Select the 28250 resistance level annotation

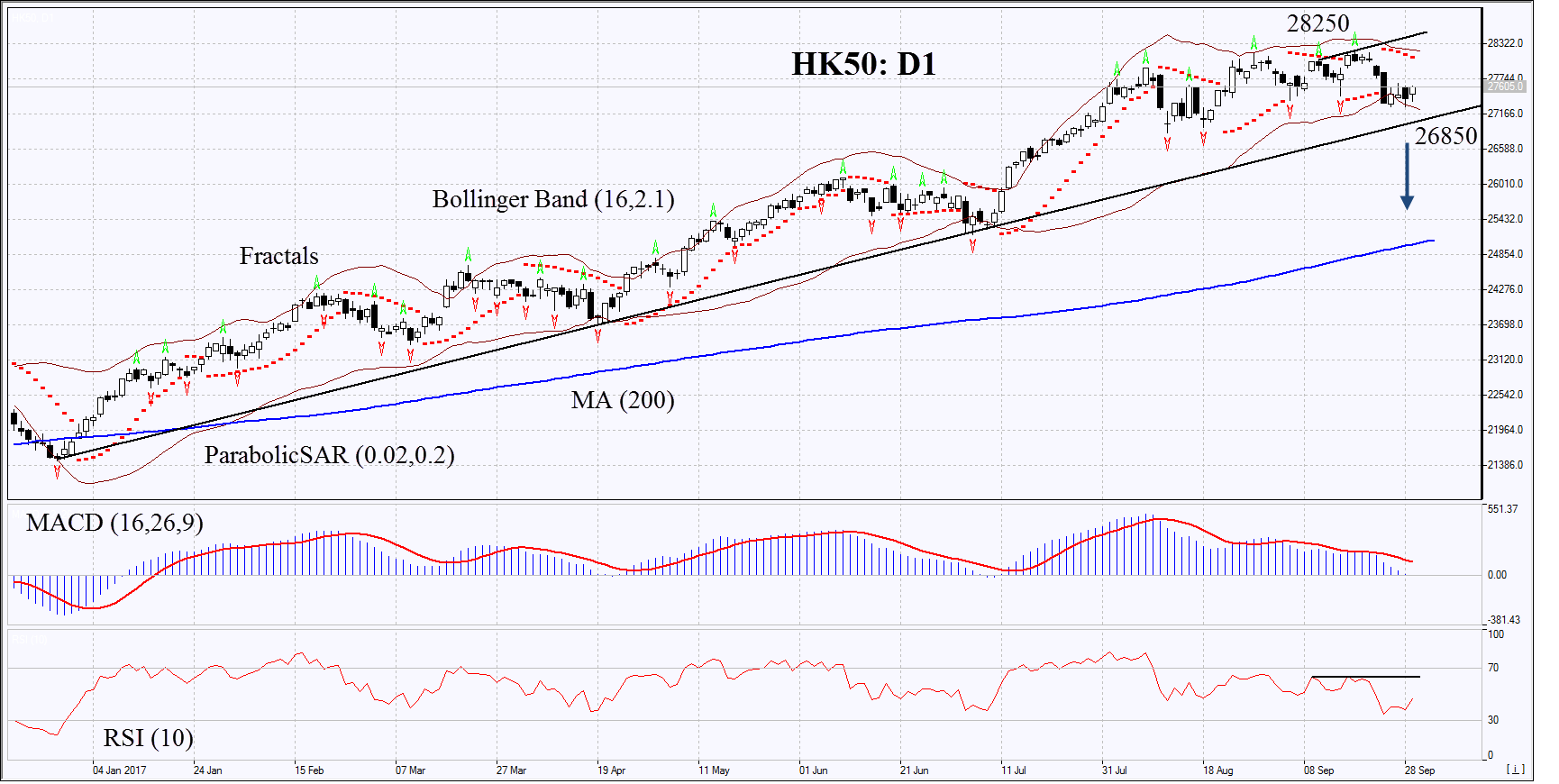point(1317,23)
